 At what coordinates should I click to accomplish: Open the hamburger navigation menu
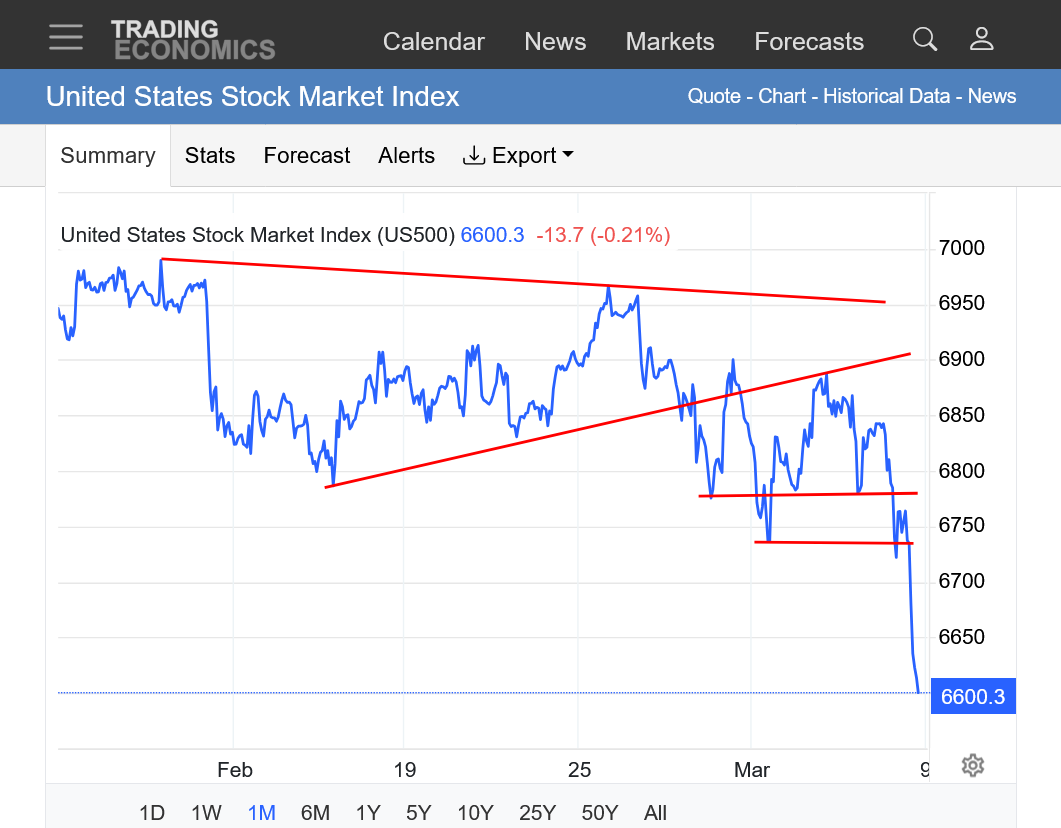pos(66,37)
